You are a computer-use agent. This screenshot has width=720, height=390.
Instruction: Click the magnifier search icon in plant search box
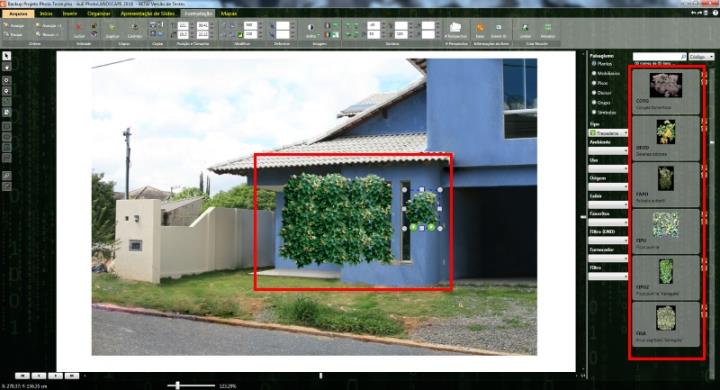click(683, 57)
